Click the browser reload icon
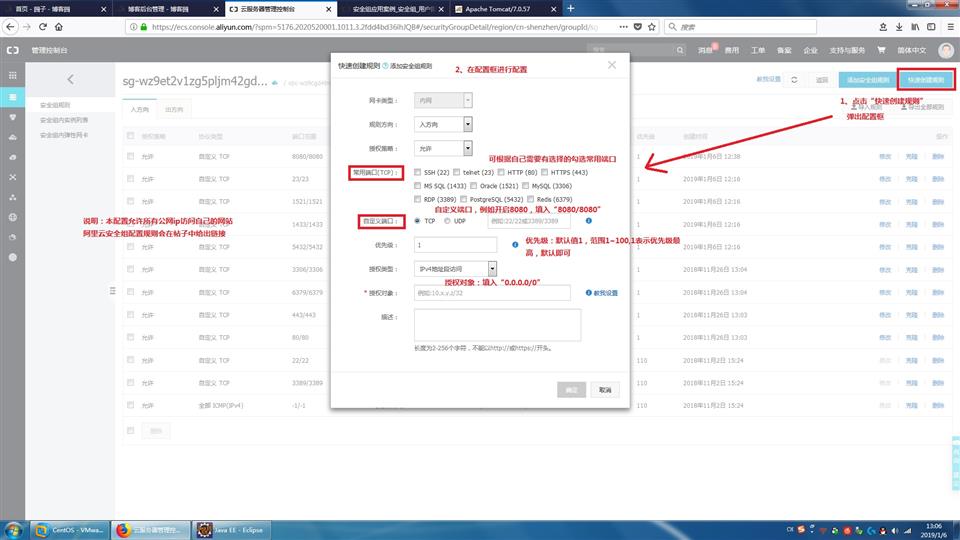The width and height of the screenshot is (960, 540). (43, 27)
